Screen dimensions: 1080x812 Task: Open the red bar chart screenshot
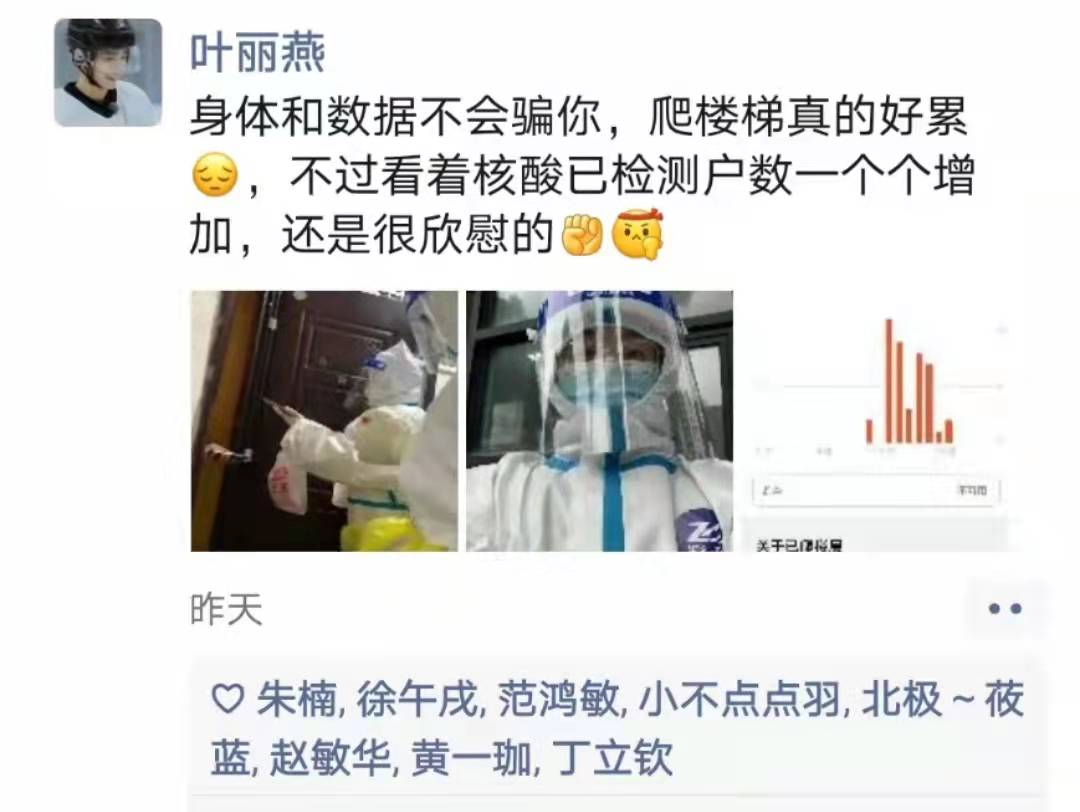875,421
